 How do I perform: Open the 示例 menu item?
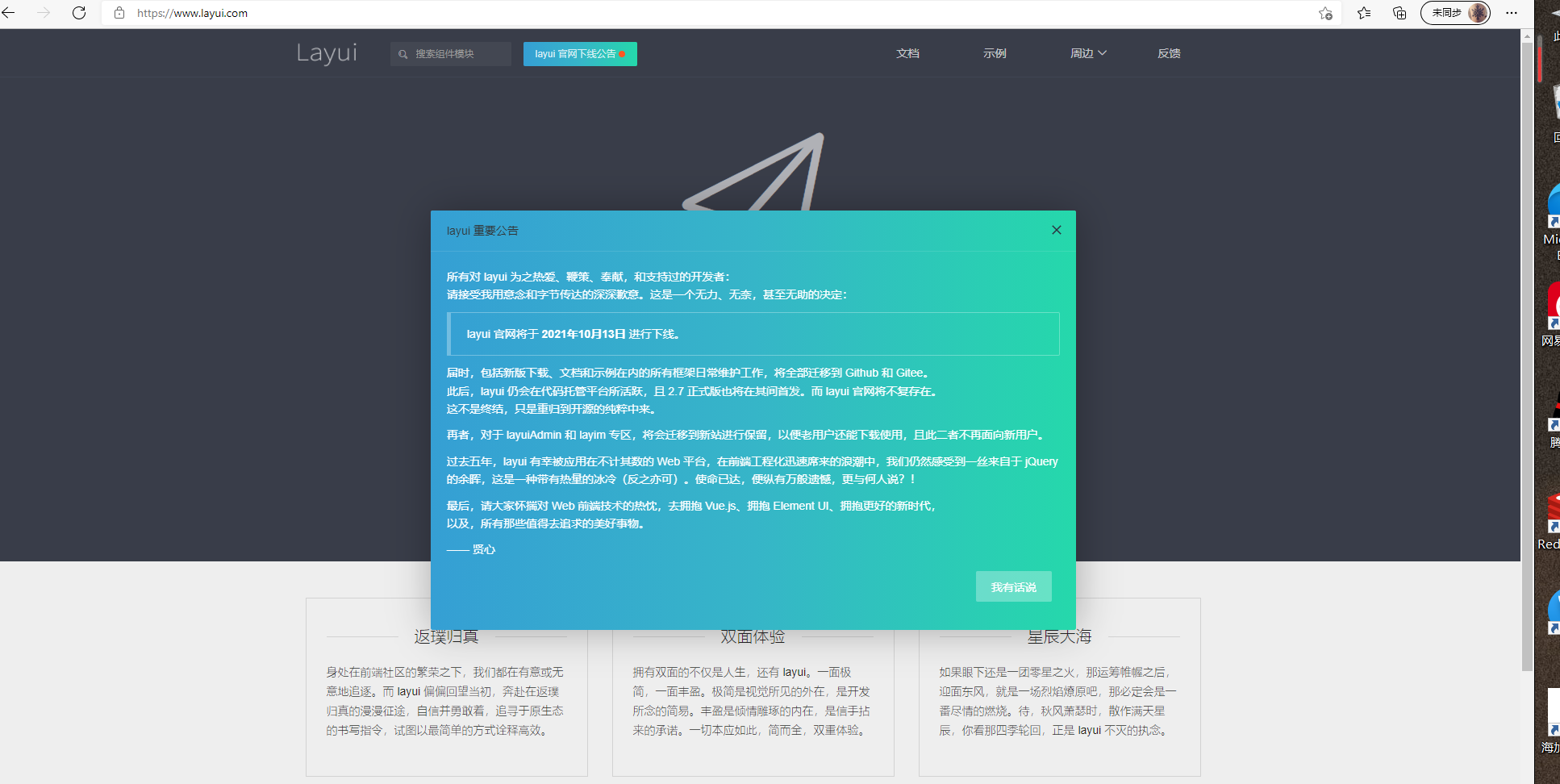click(x=995, y=53)
